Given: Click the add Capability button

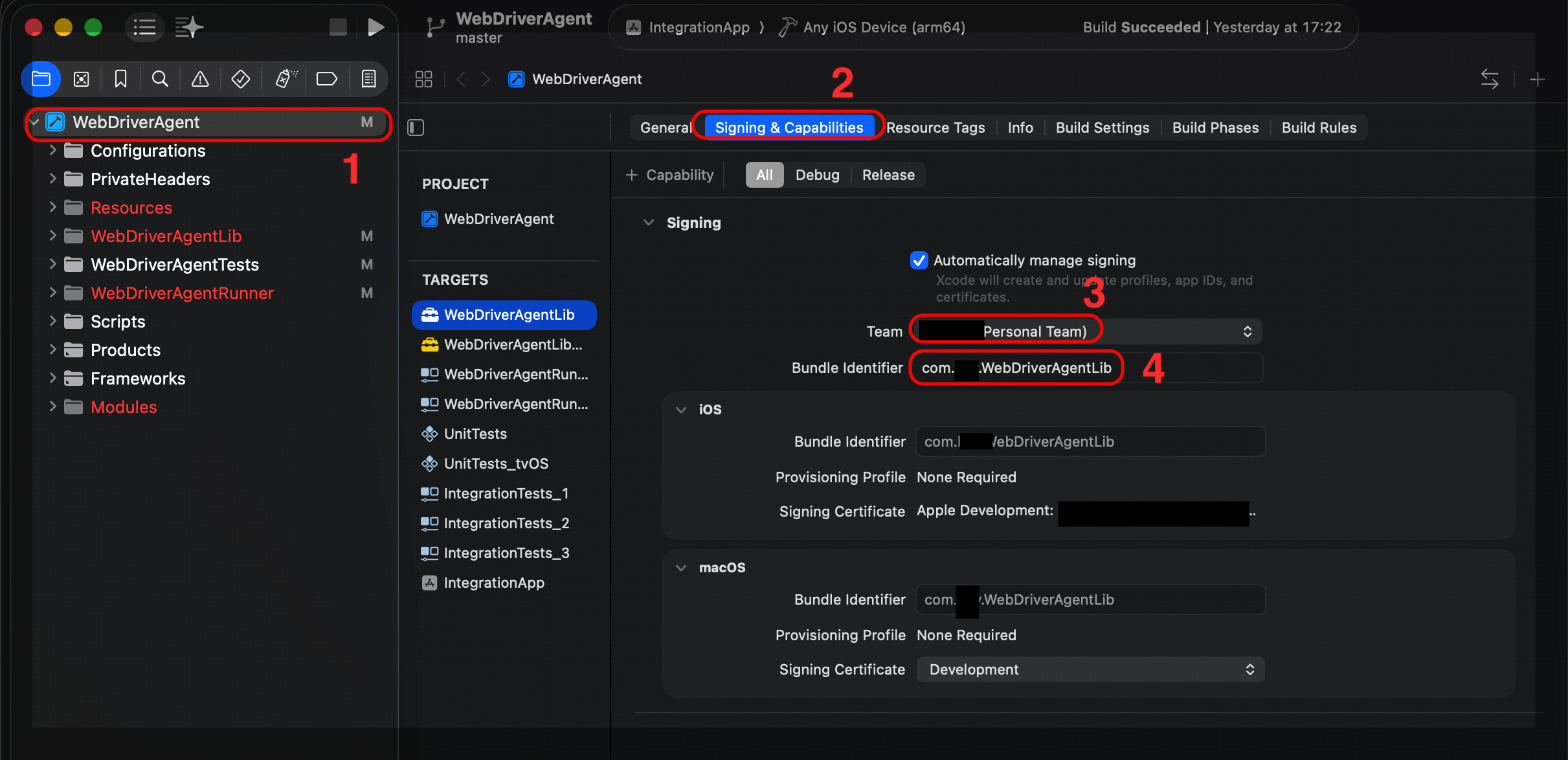Looking at the screenshot, I should click(670, 175).
